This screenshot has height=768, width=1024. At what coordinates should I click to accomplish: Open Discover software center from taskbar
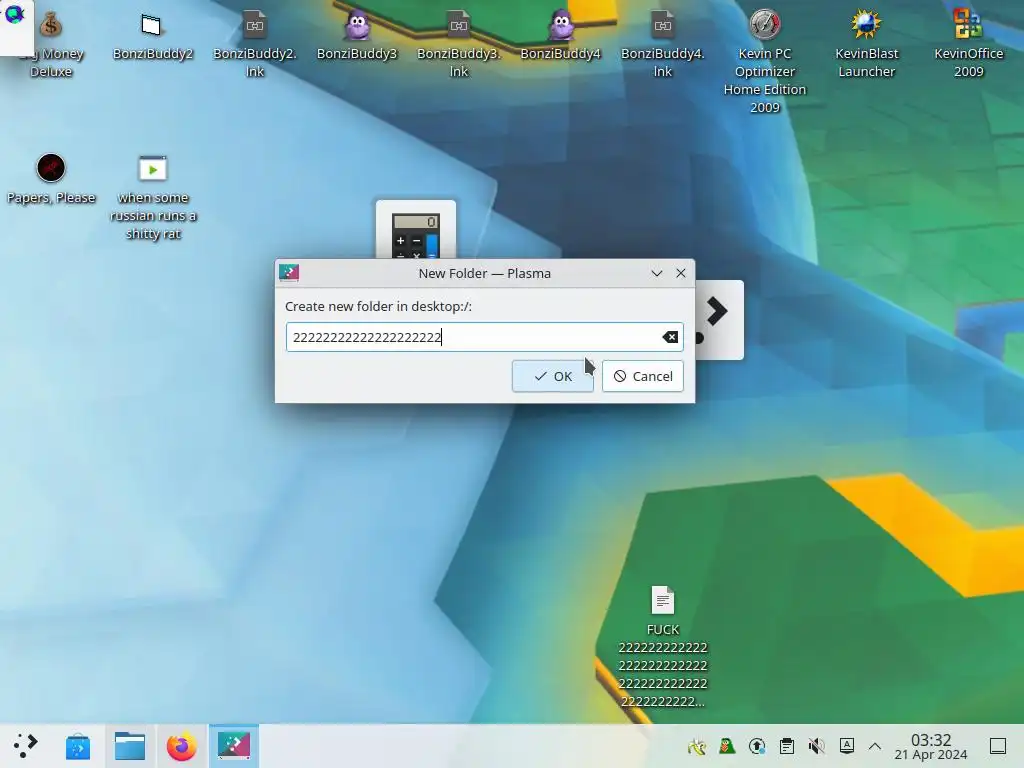click(78, 746)
